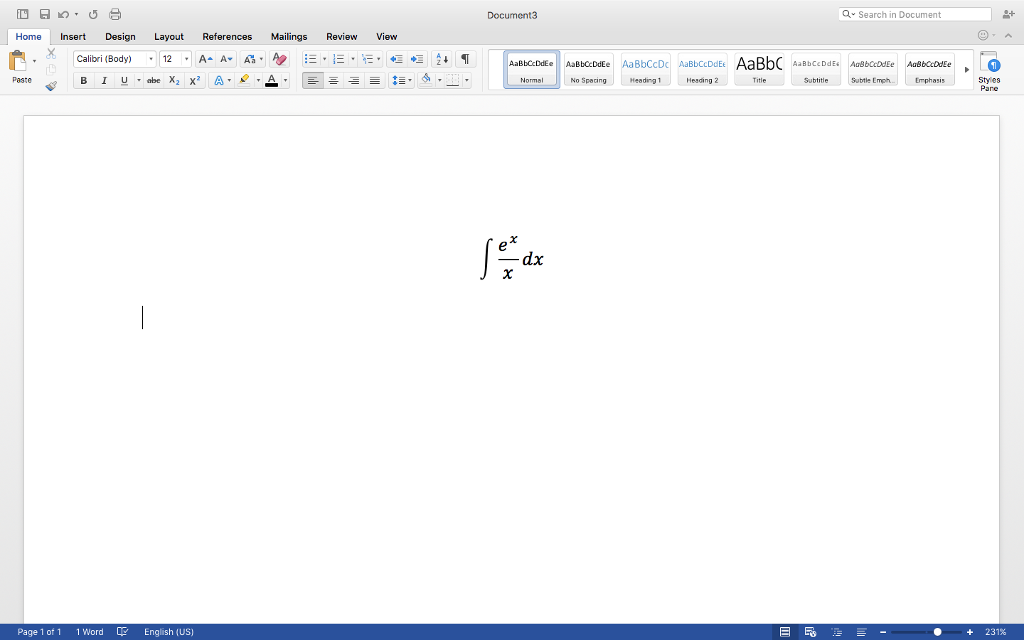This screenshot has width=1024, height=640.
Task: Open the font color dropdown
Action: 283,80
